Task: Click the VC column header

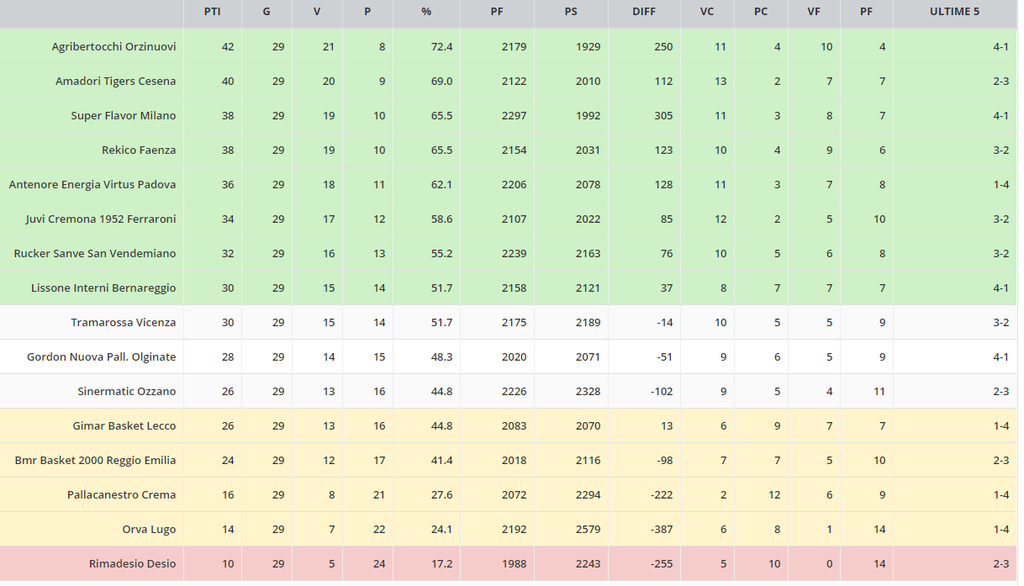Action: coord(707,12)
